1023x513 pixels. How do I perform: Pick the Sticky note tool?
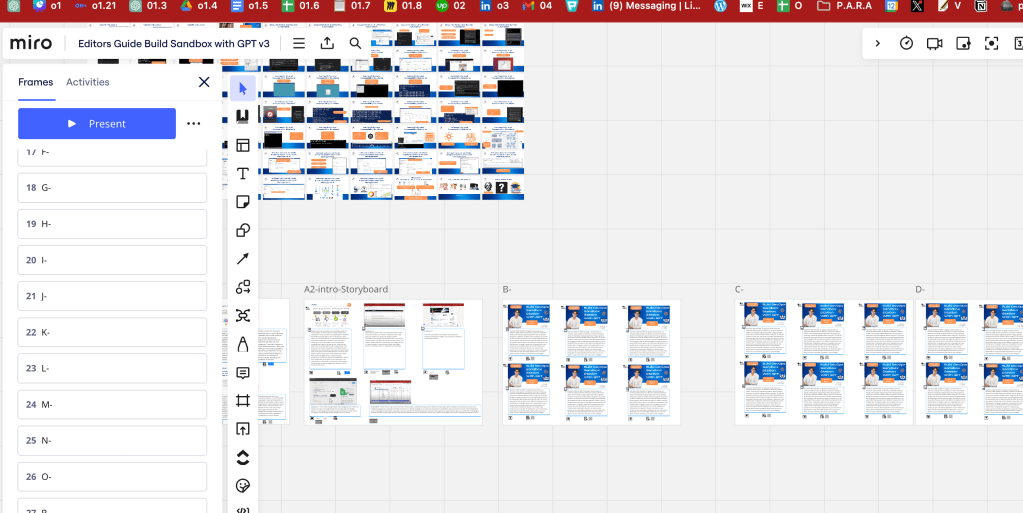[x=243, y=202]
